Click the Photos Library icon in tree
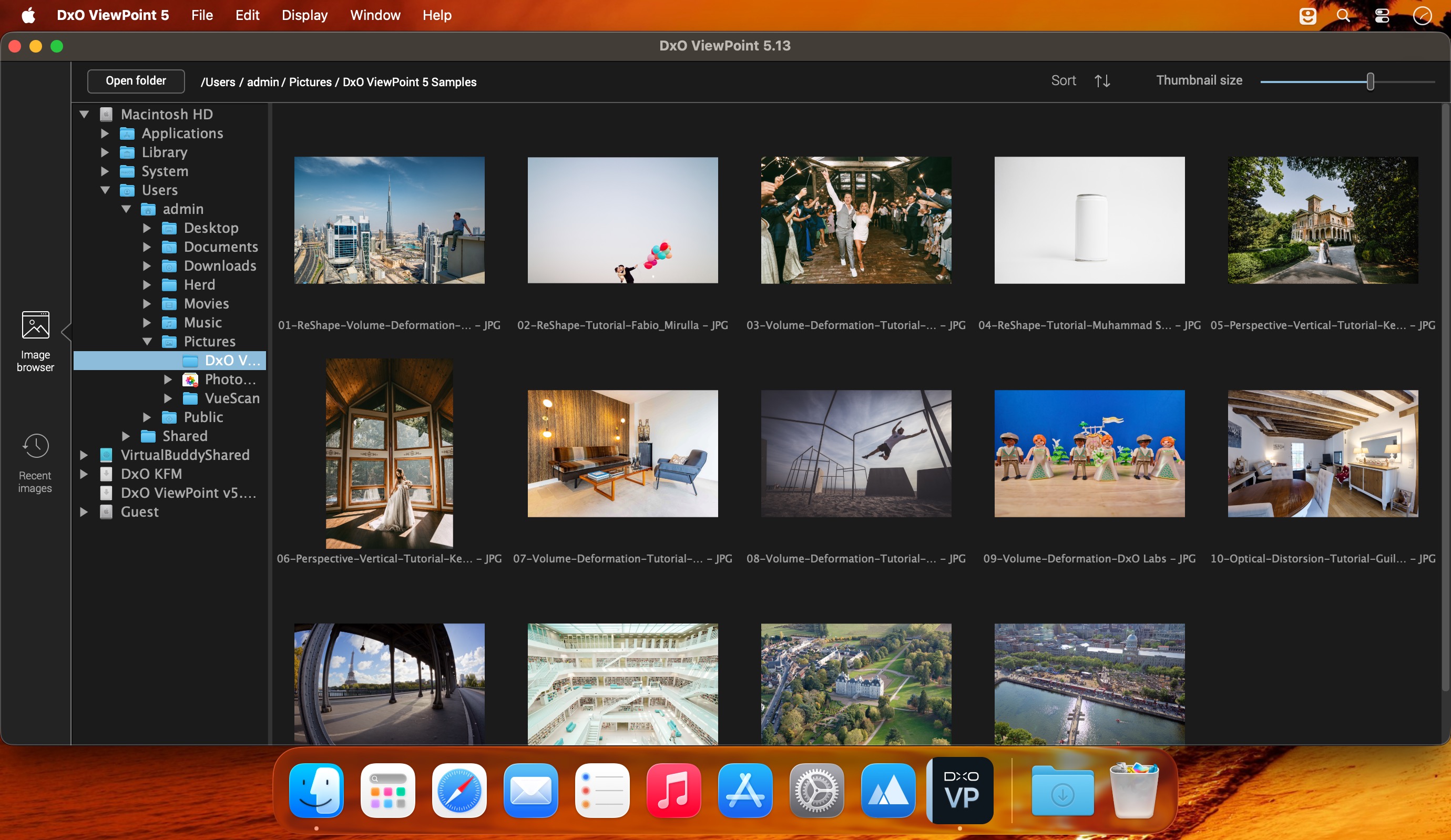Viewport: 1451px width, 840px height. (x=190, y=380)
